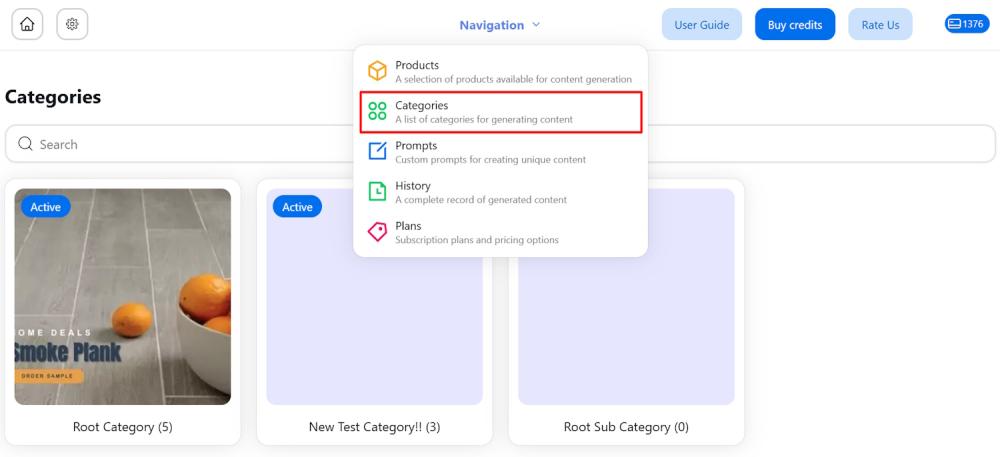Open History from the menu
1000x457 pixels.
coord(501,192)
